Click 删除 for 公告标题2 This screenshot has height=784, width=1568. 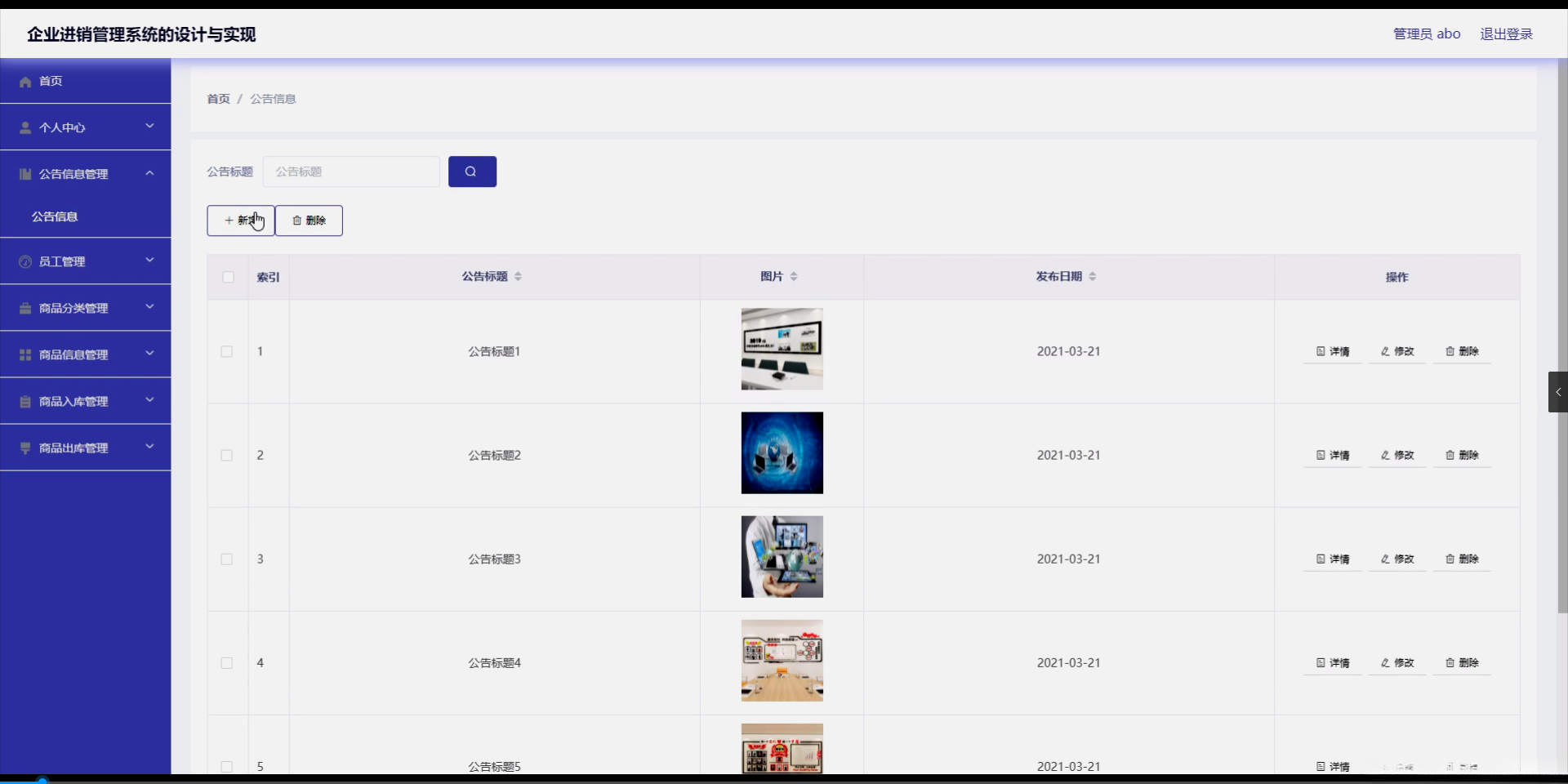[x=1462, y=455]
